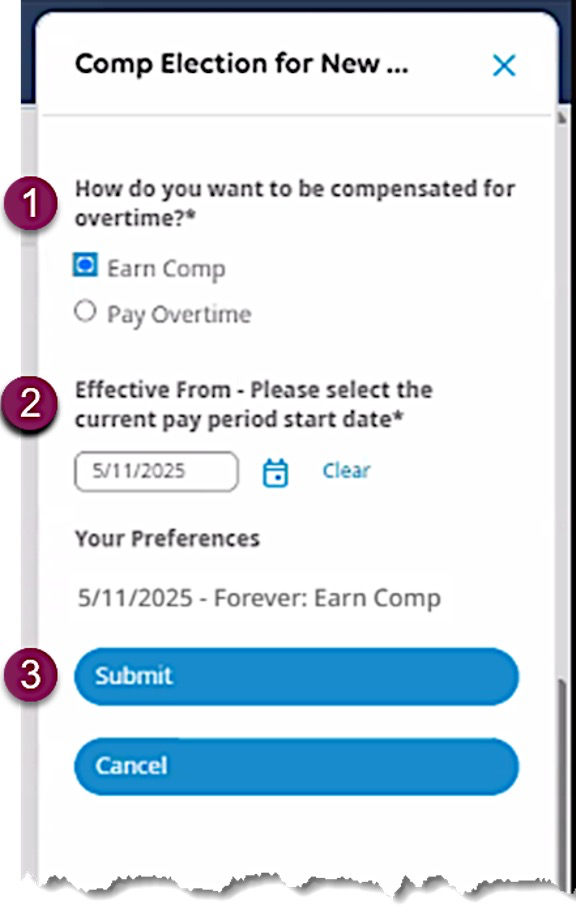Click the step 1 numbered badge
This screenshot has height=908, width=576.
pos(31,203)
